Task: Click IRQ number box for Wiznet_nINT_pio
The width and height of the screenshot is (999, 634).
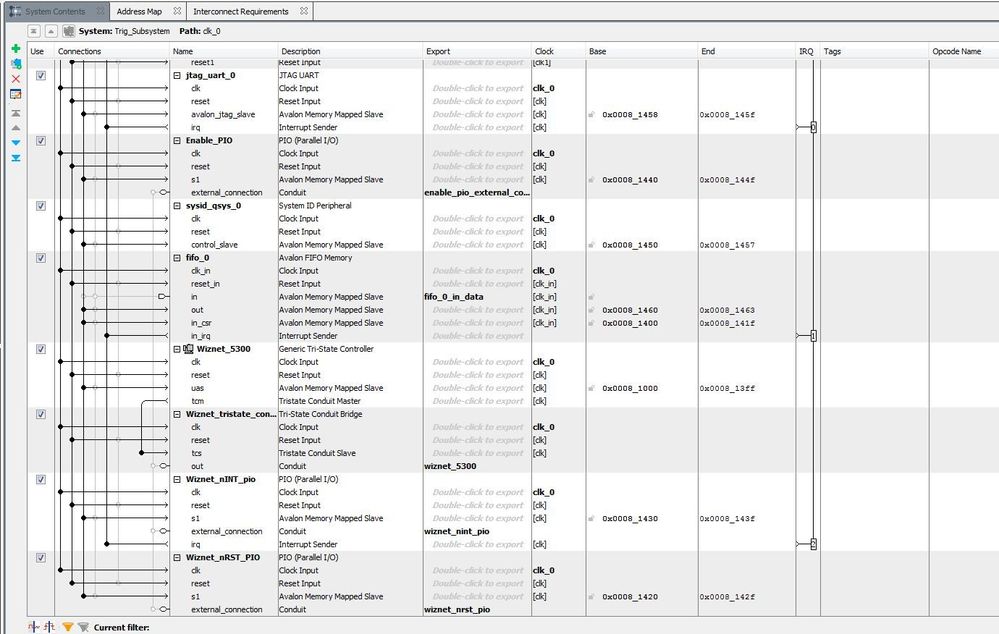Action: click(x=813, y=544)
